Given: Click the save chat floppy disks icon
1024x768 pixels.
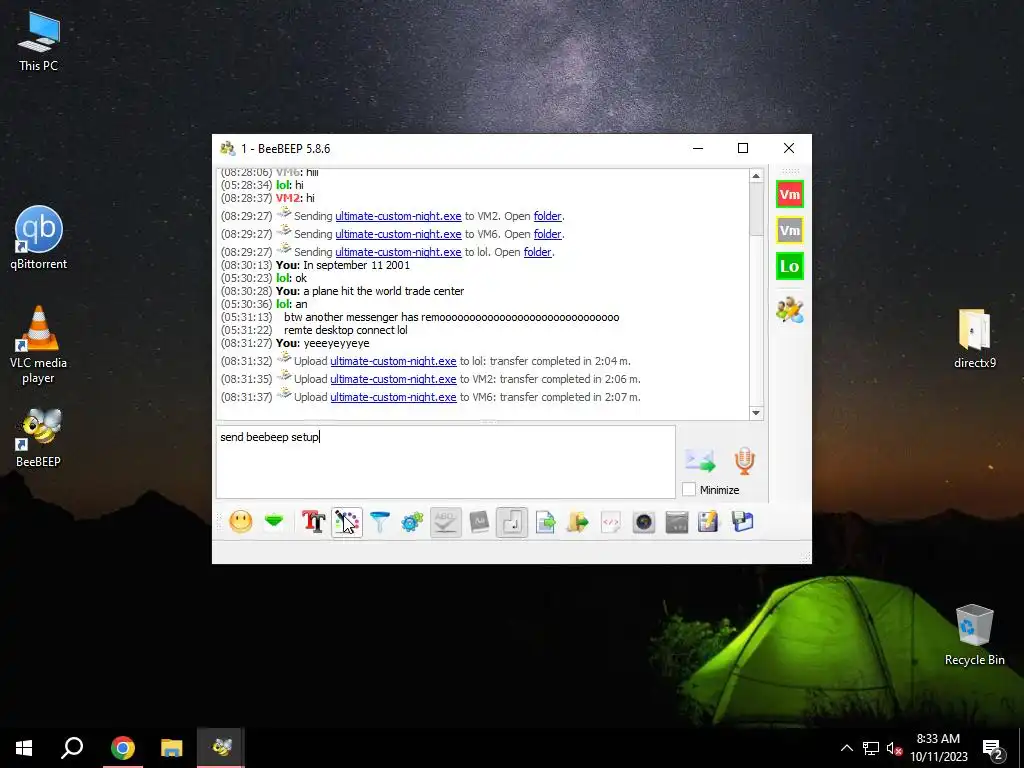Looking at the screenshot, I should point(743,522).
